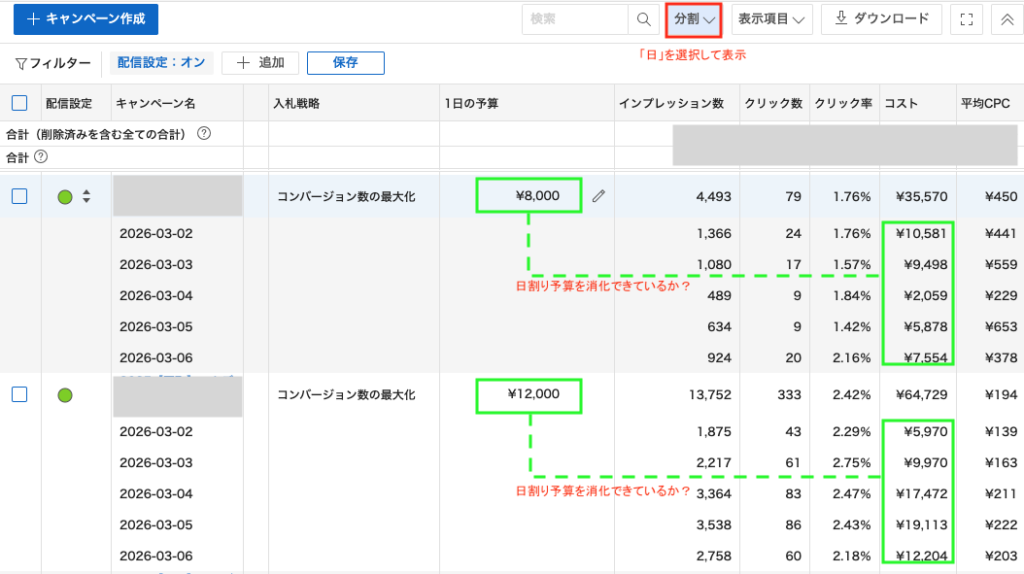Click the キャンペーン作成 button
The height and width of the screenshot is (574, 1024).
click(x=86, y=19)
